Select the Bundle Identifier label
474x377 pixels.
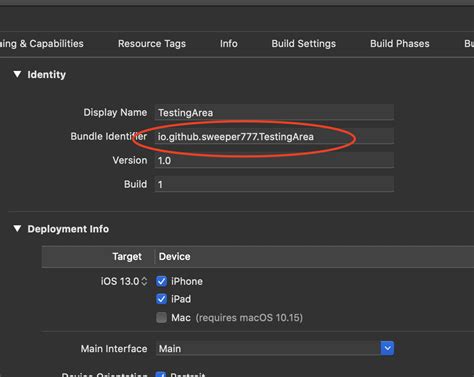[109, 136]
